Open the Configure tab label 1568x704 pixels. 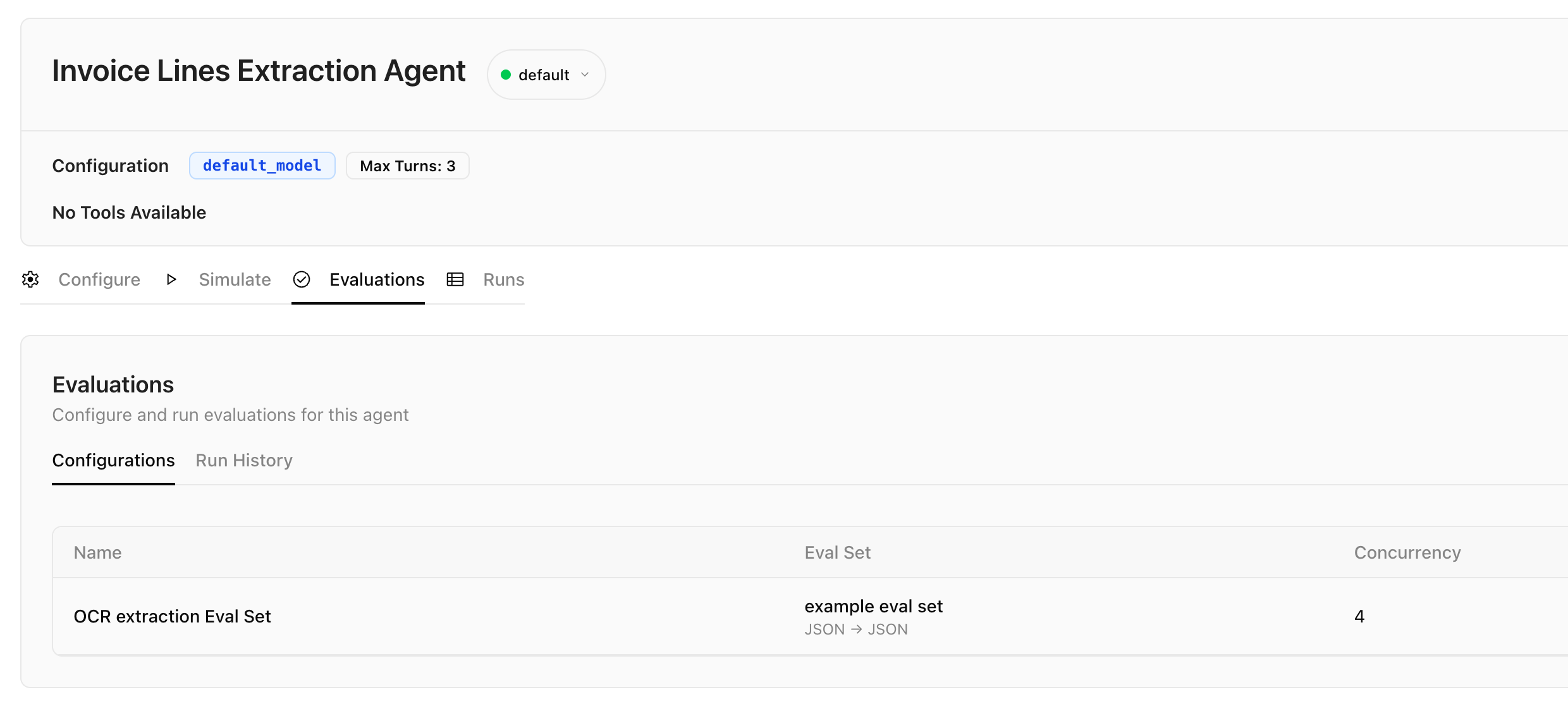tap(99, 279)
